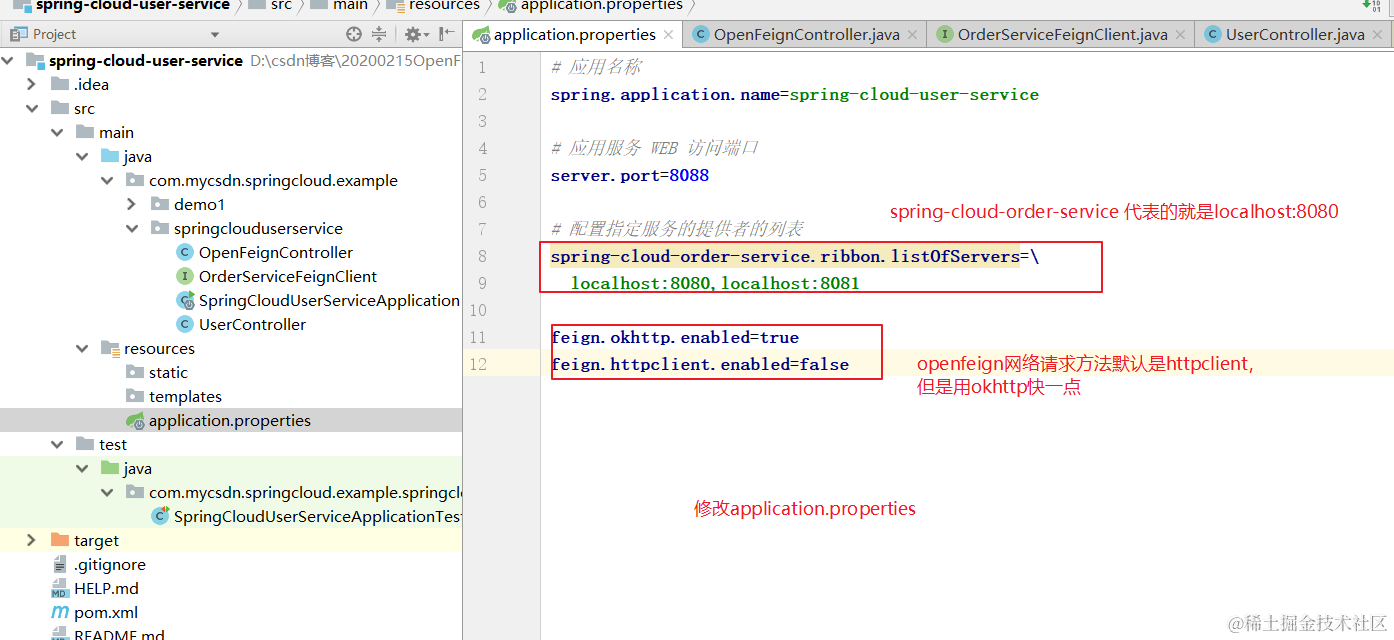Click the feign.okhttp.enabled=true line
Image resolution: width=1394 pixels, height=640 pixels.
[674, 337]
